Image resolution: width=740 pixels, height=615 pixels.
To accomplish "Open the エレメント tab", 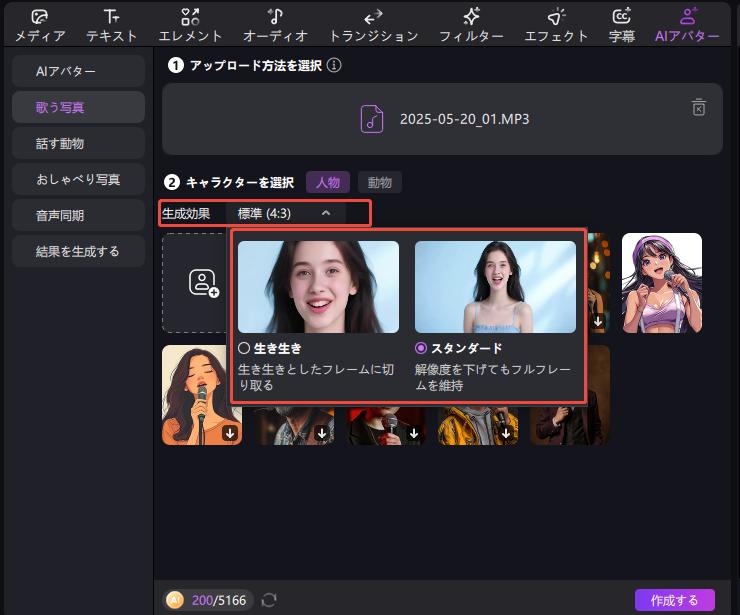I will click(x=190, y=25).
